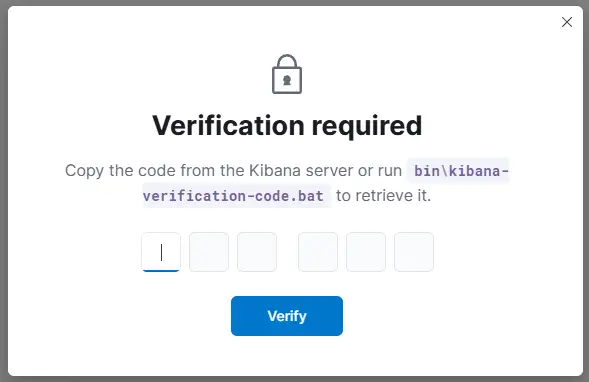Click the words "to retrieve it."

[384, 195]
